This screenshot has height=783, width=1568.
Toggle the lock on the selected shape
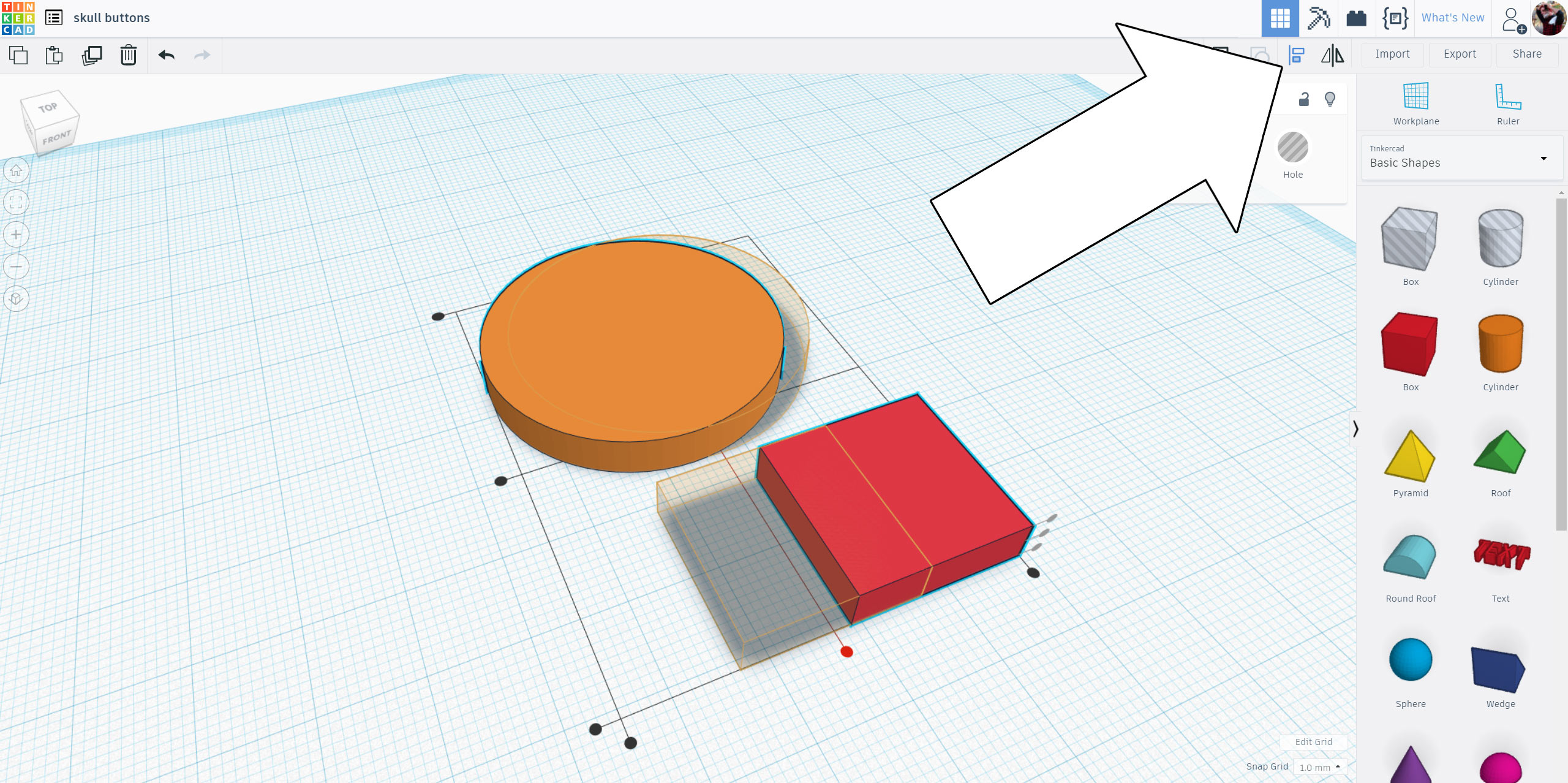click(1303, 99)
